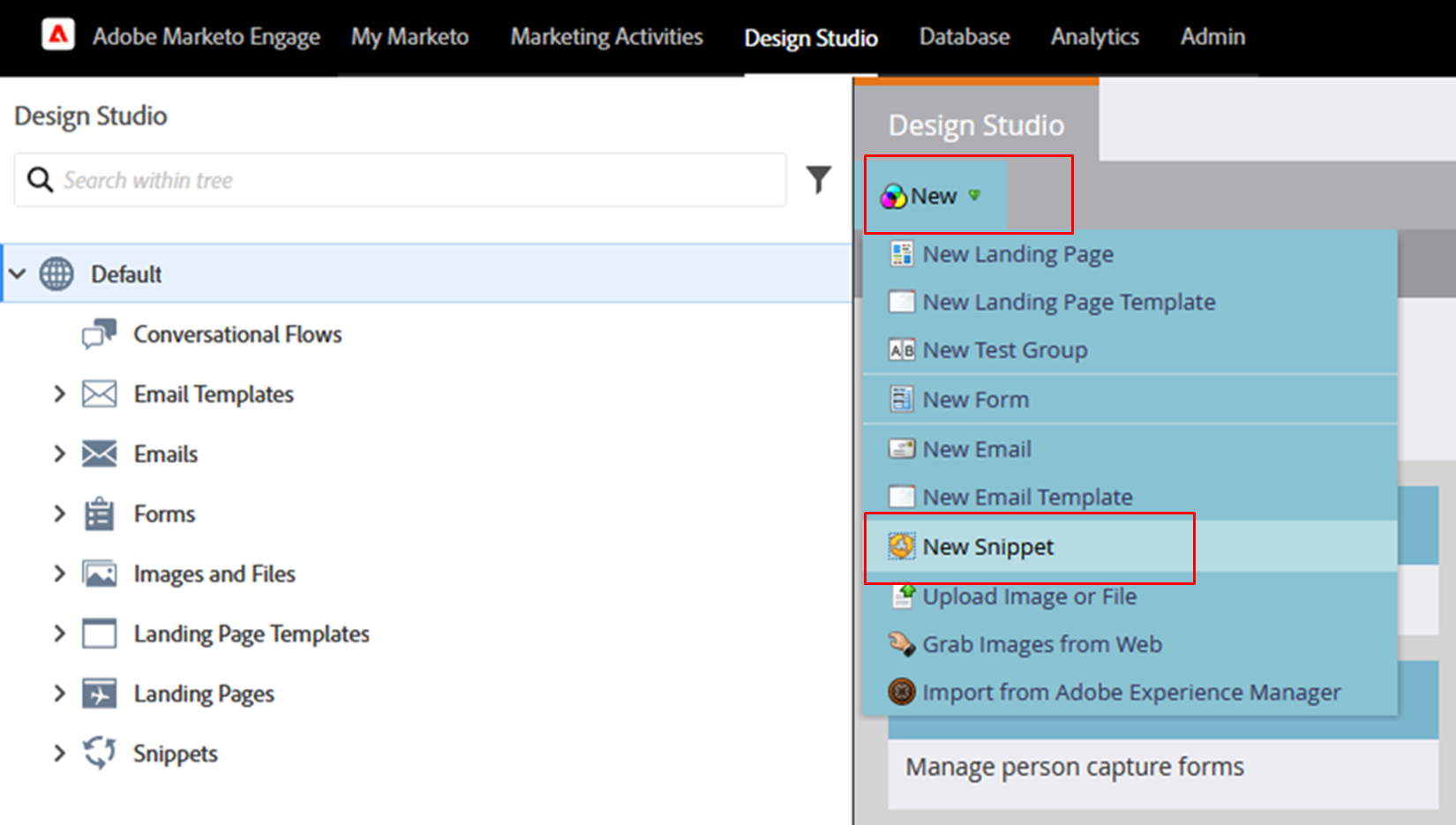
Task: Select the Email Templates tree label
Action: pyautogui.click(x=214, y=394)
